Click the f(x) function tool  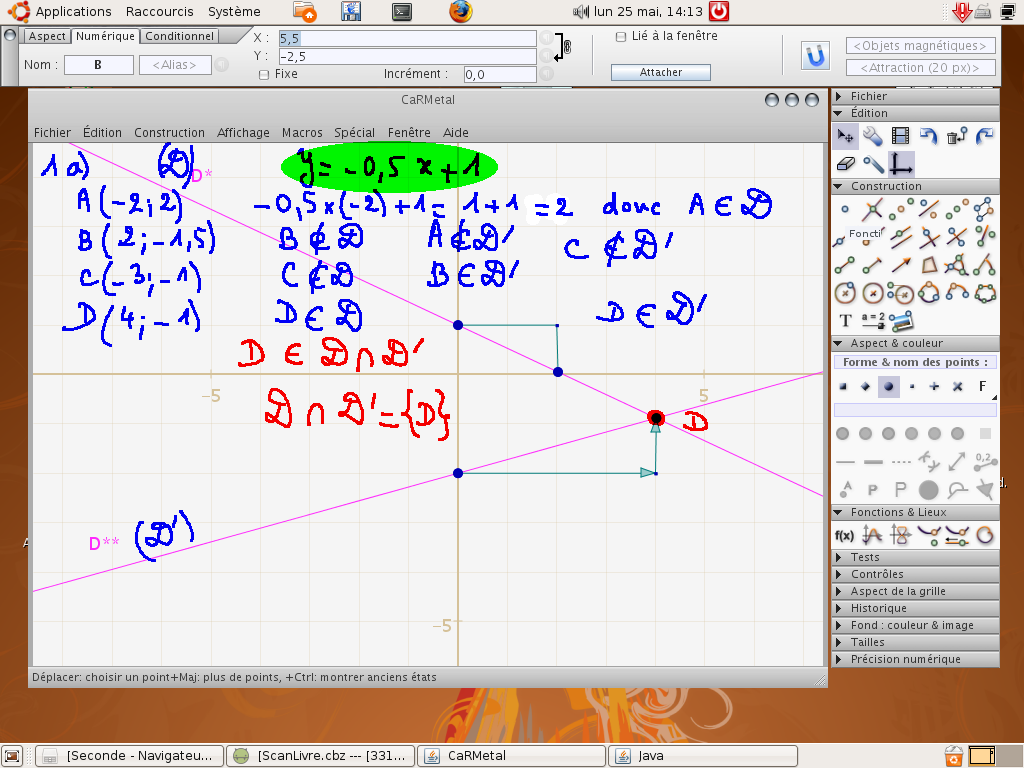click(844, 535)
